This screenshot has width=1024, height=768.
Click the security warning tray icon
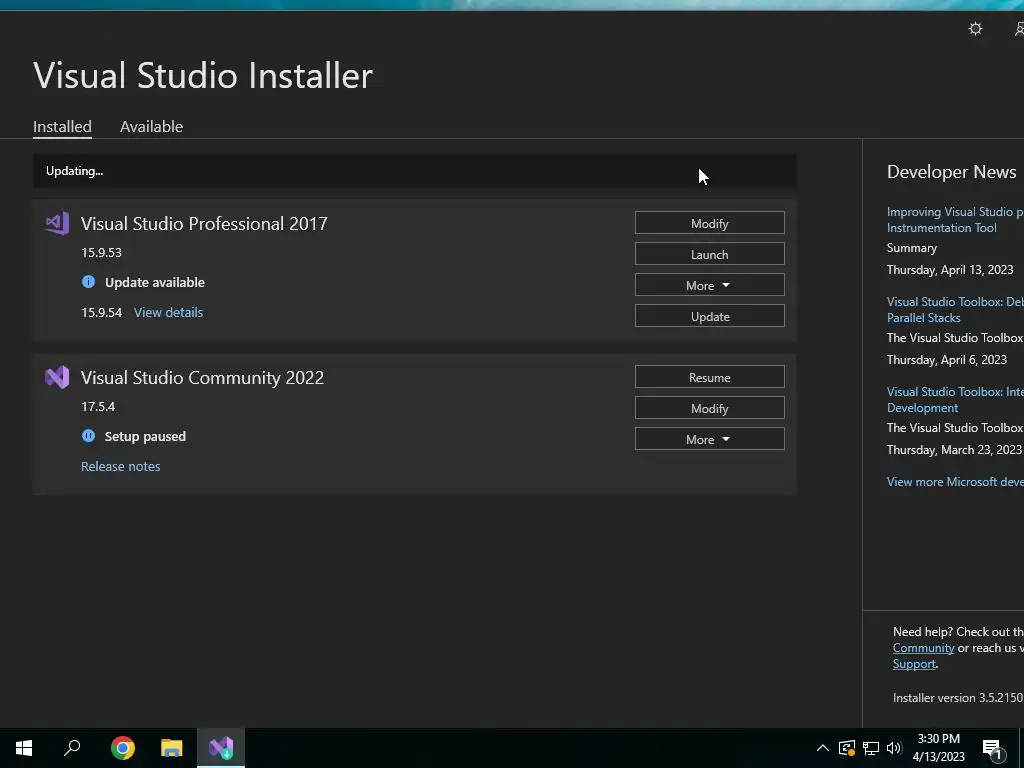846,748
